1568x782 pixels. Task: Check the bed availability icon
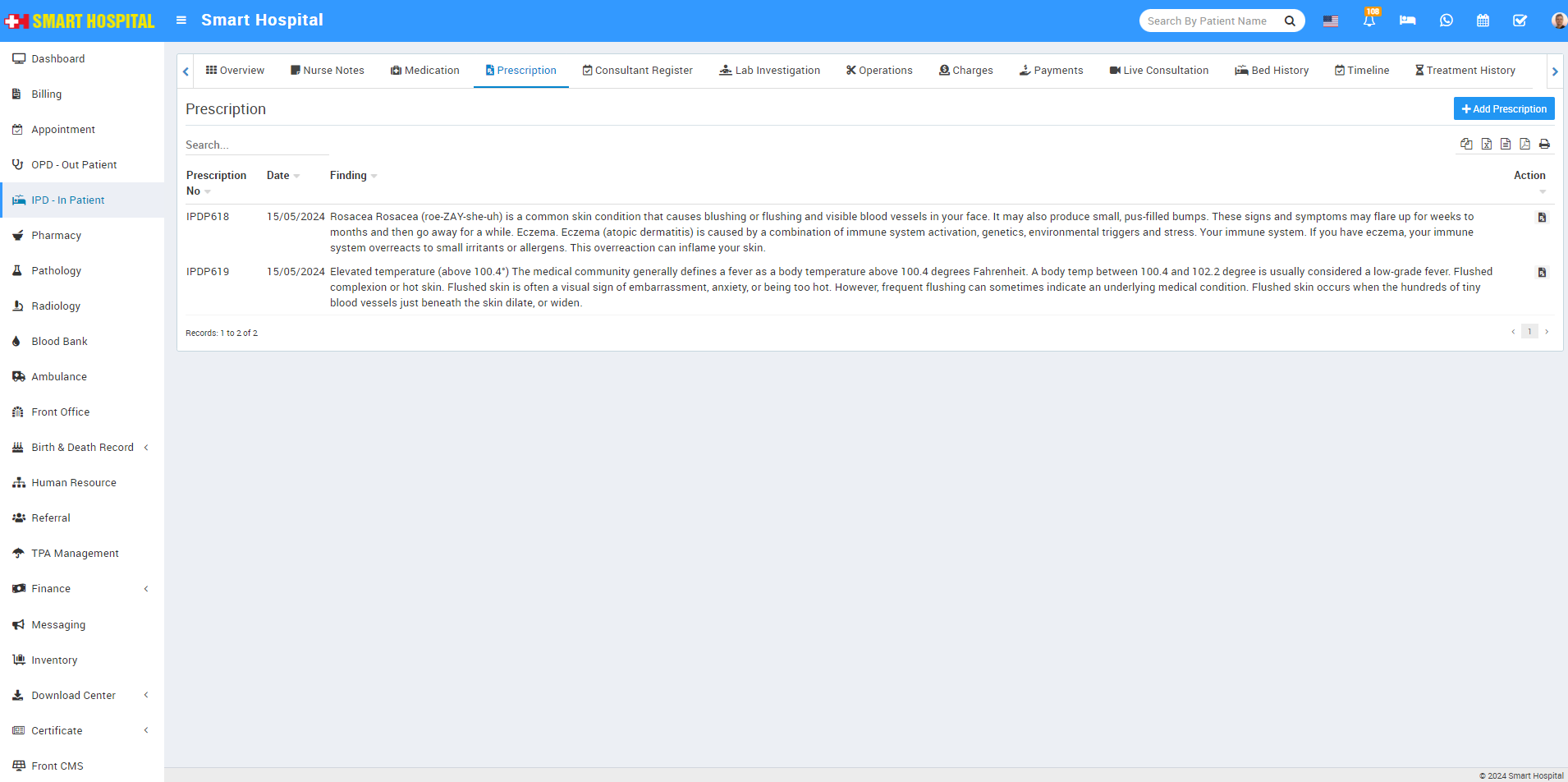[x=1408, y=21]
